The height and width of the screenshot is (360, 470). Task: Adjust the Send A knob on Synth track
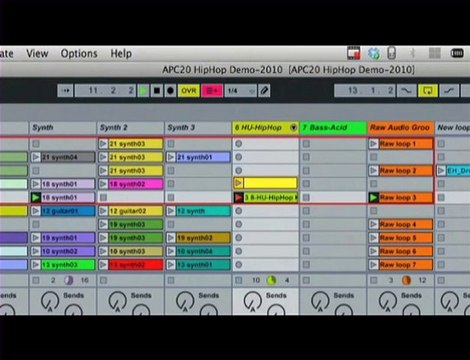pos(50,301)
